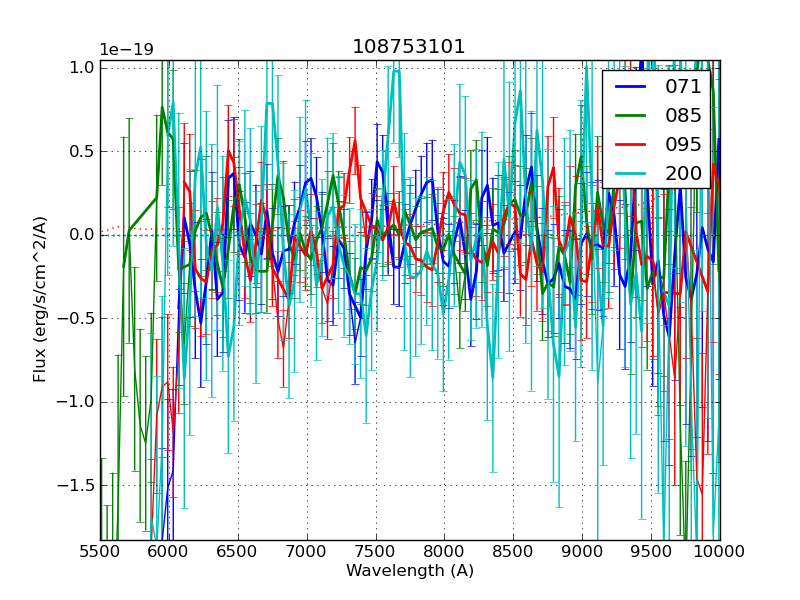The height and width of the screenshot is (600, 800).
Task: Click the cyan line swatch for 200
Action: (x=630, y=173)
